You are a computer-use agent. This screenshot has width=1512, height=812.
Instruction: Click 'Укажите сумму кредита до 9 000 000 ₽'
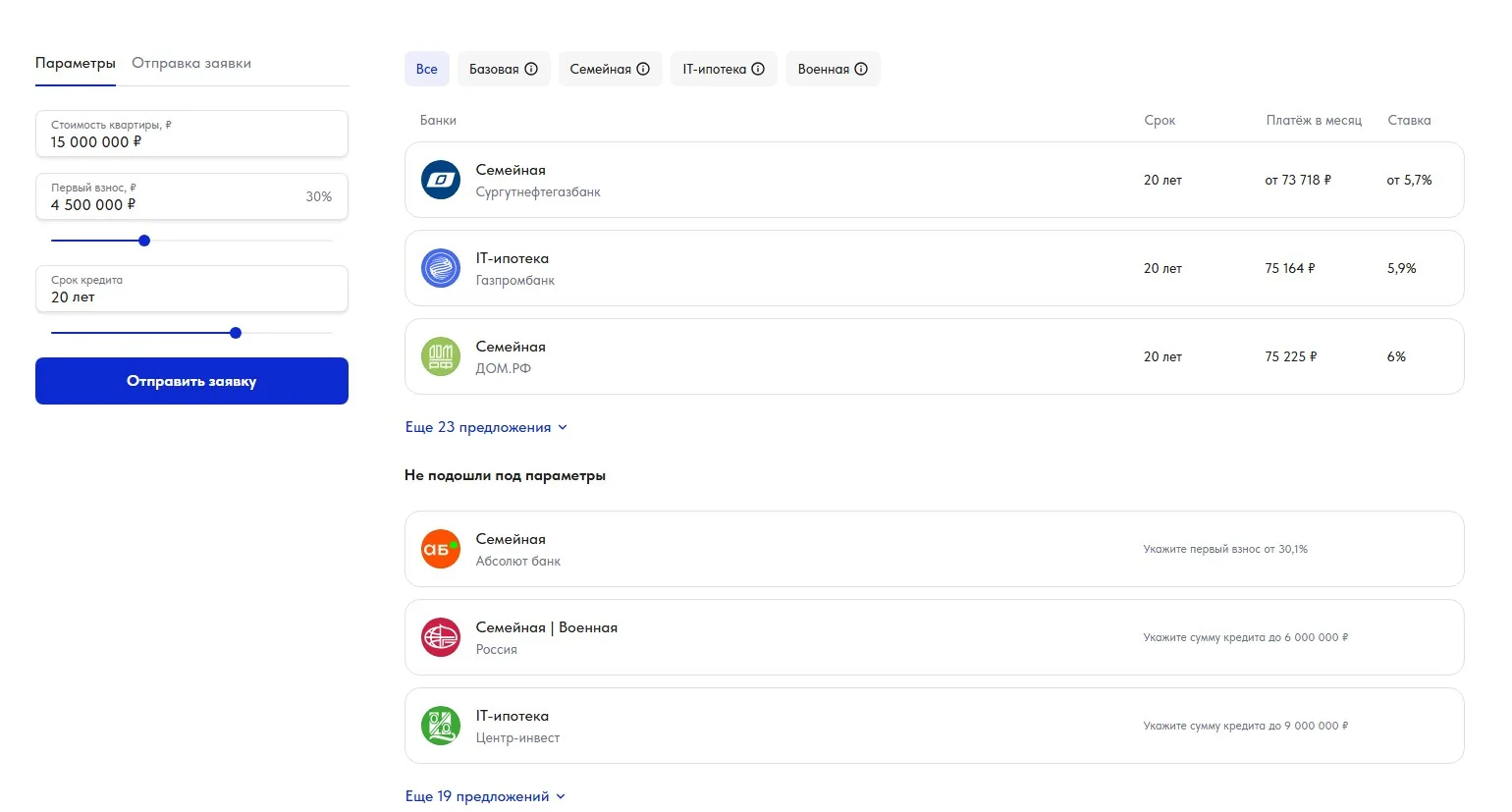(1246, 726)
